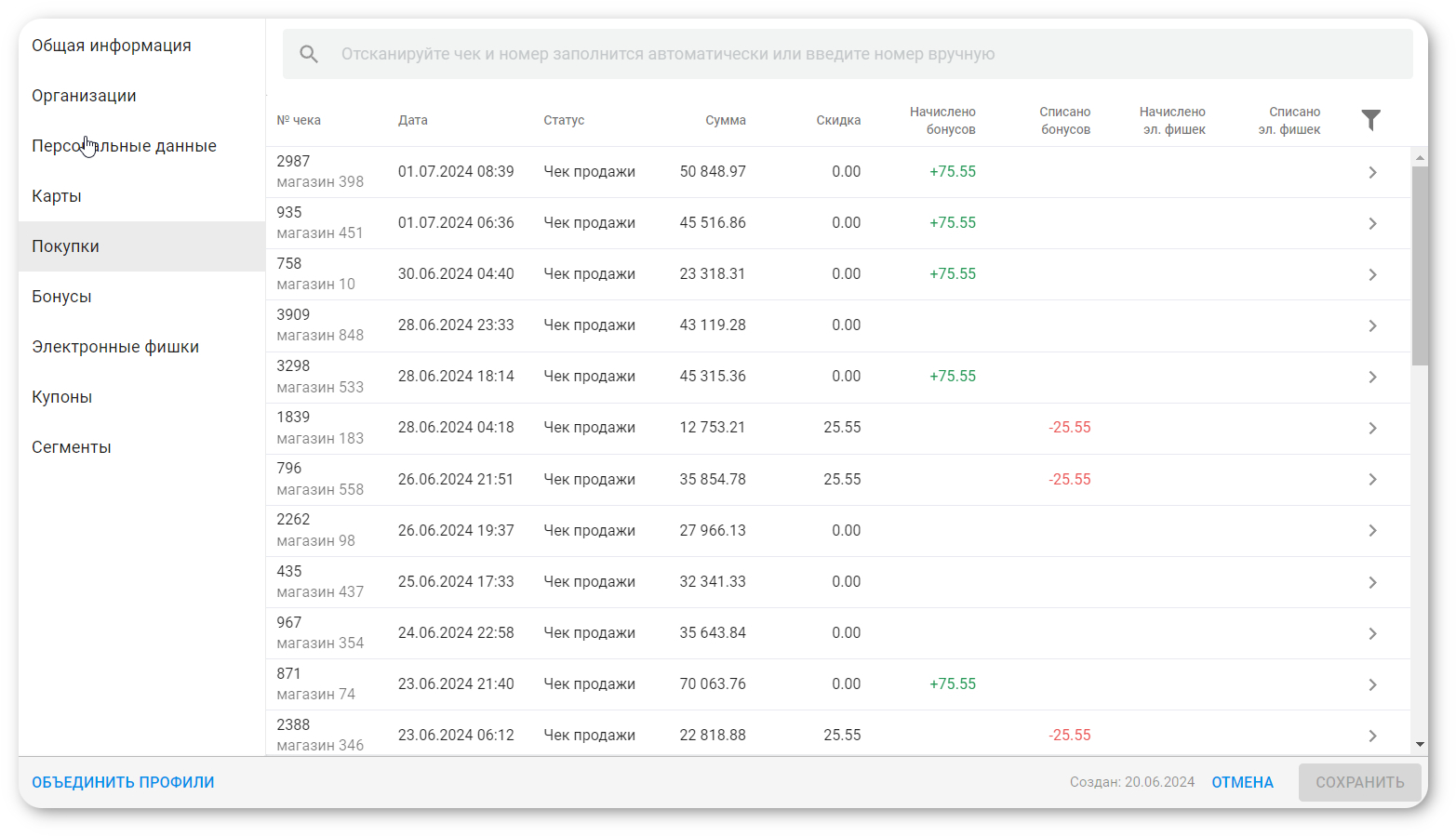Click Начислено бонусов column header
Image resolution: width=1456 pixels, height=836 pixels.
tap(942, 120)
